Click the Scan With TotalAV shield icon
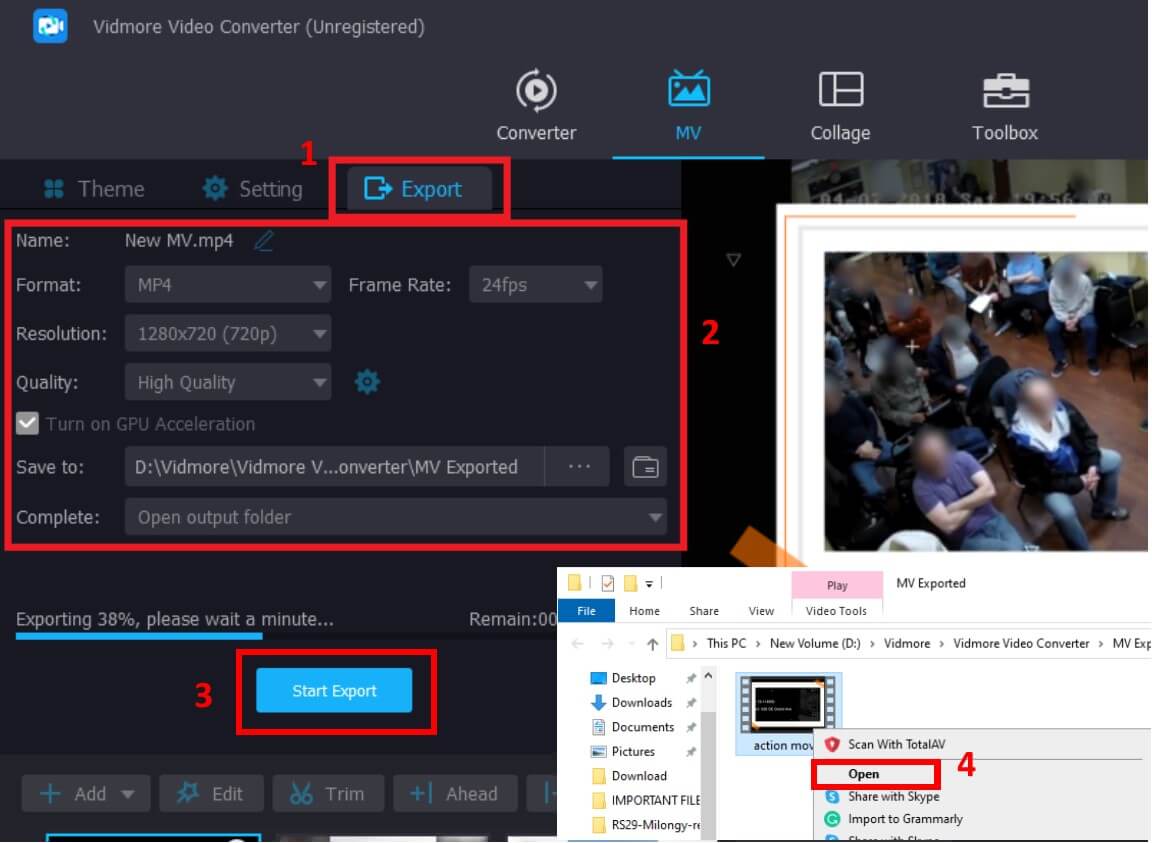Viewport: 1152px width, 843px height. [831, 744]
